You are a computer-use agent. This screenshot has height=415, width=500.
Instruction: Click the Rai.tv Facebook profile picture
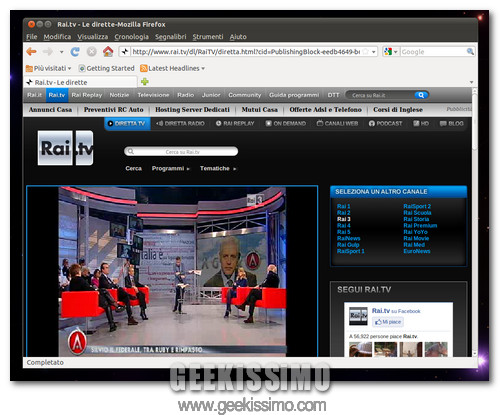pyautogui.click(x=358, y=316)
